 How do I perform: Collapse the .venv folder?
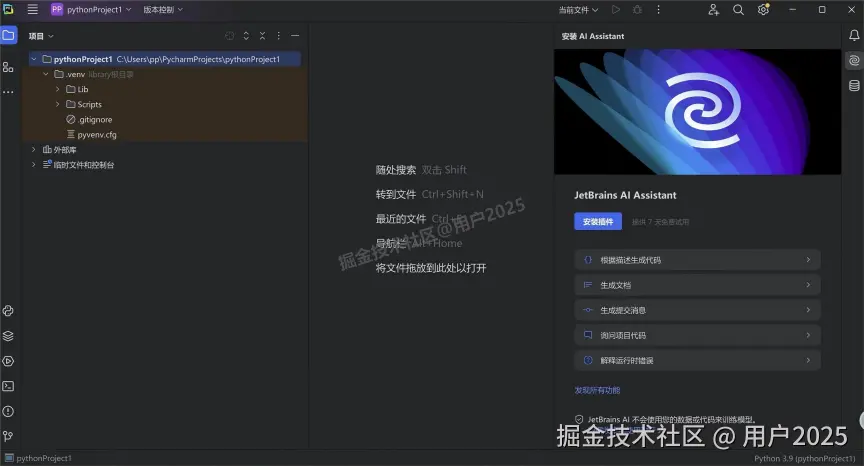click(46, 74)
